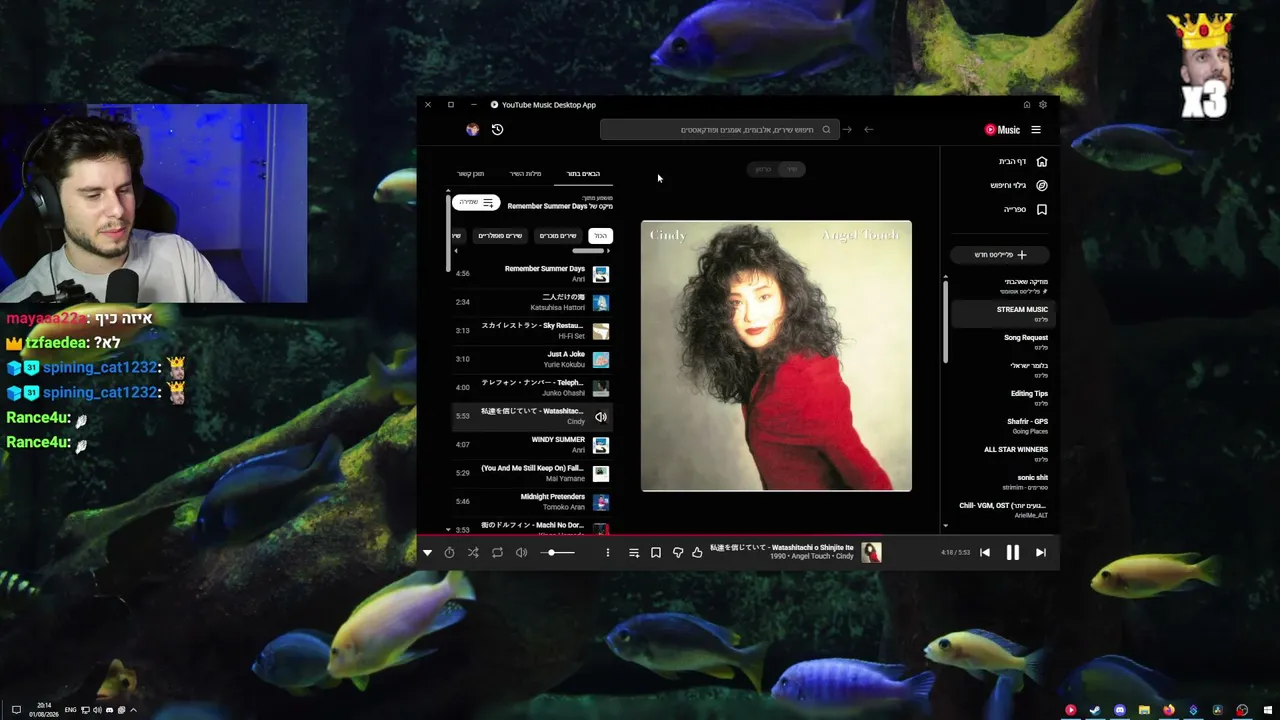Open the sleep timer icon

coord(449,552)
